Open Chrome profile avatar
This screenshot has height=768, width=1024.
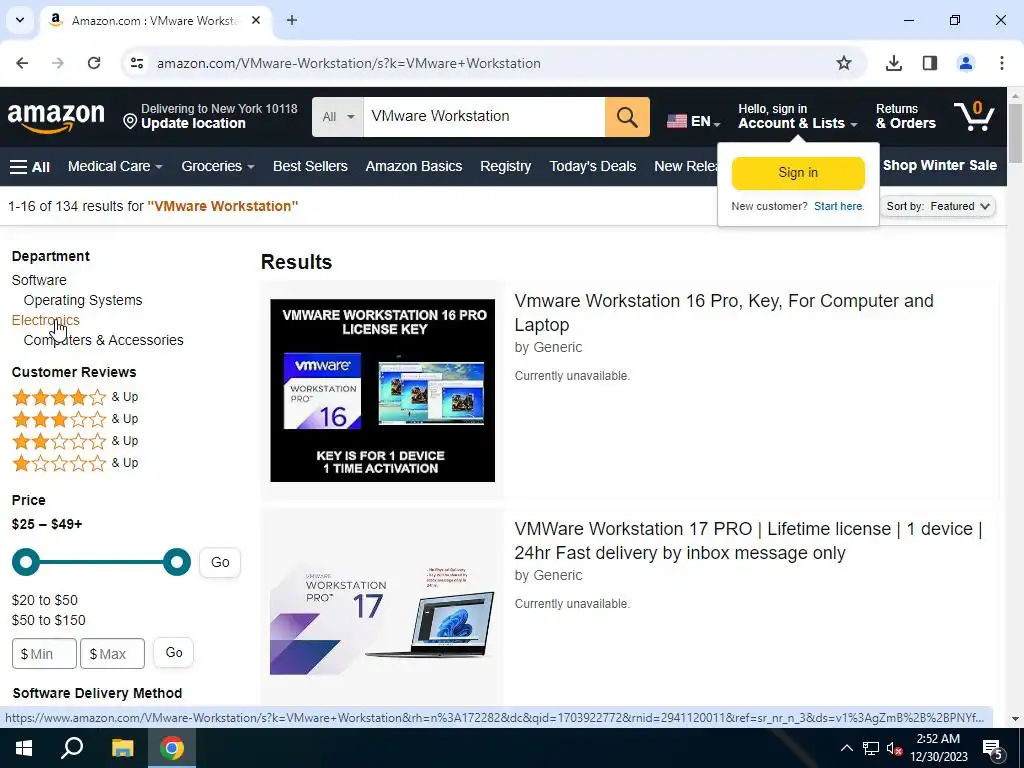pyautogui.click(x=966, y=63)
